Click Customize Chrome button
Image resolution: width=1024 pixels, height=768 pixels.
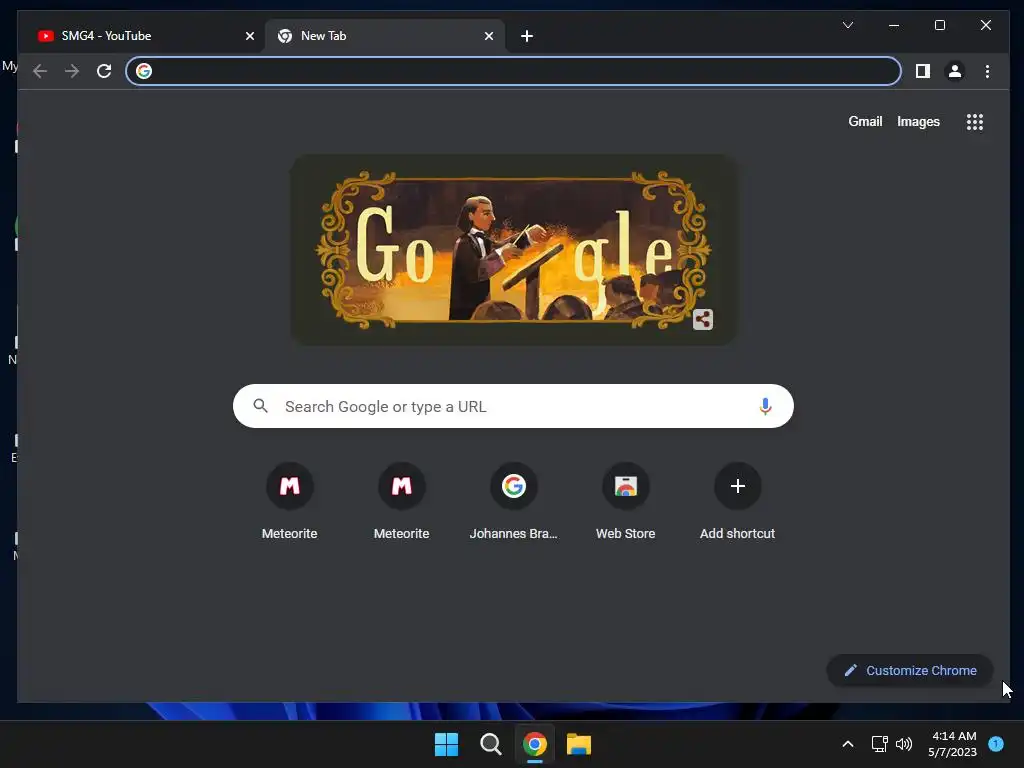pyautogui.click(x=910, y=671)
